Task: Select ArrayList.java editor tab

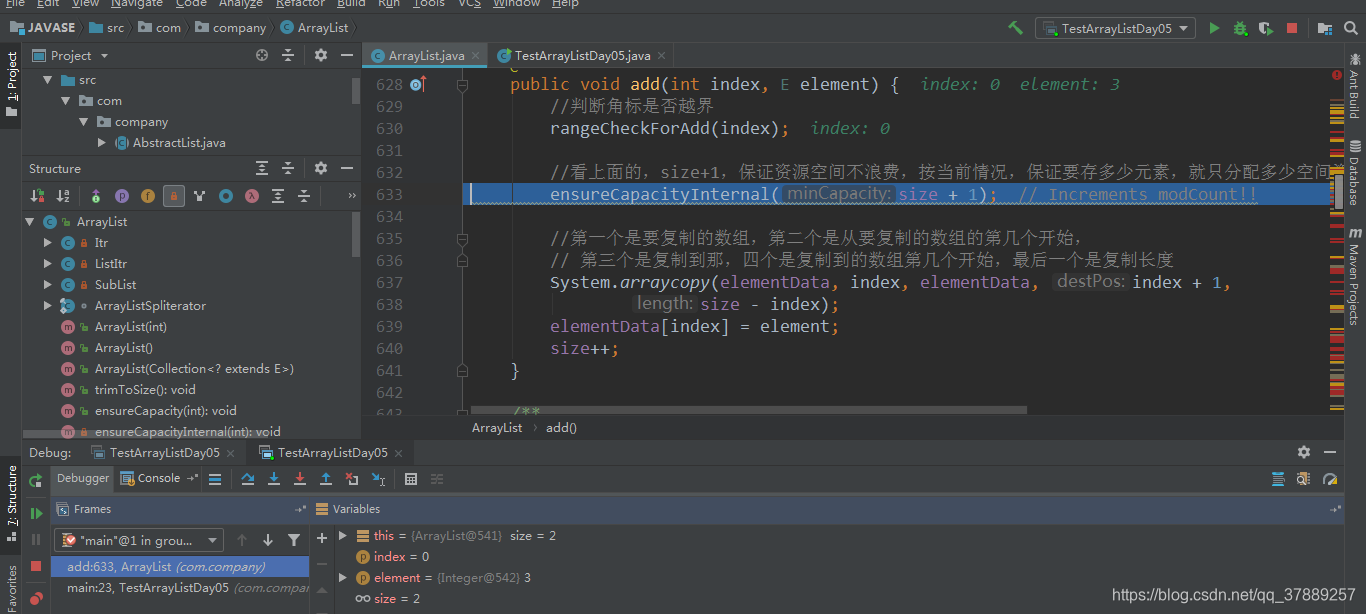Action: [425, 56]
